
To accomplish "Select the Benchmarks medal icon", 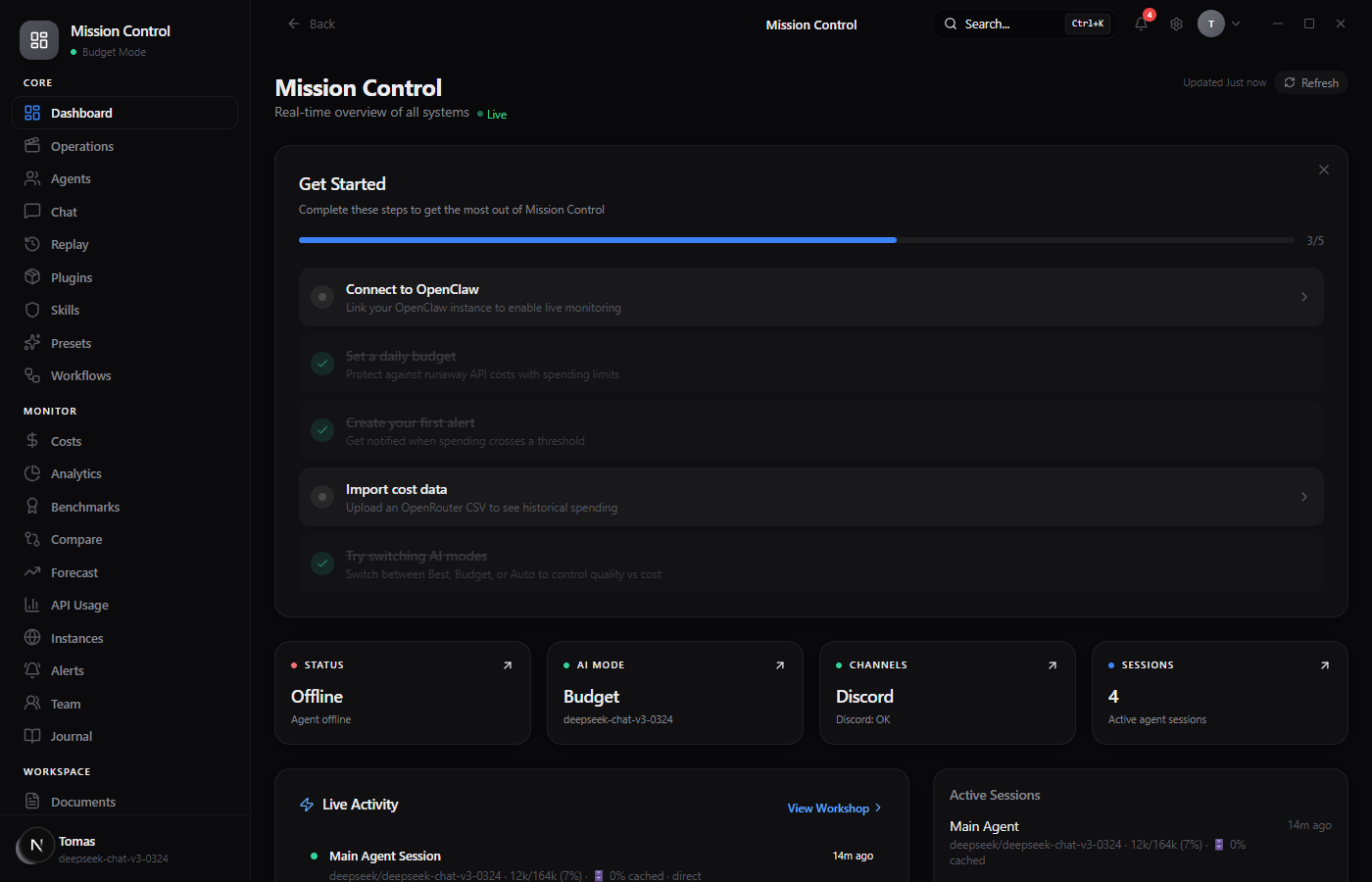I will 32,507.
